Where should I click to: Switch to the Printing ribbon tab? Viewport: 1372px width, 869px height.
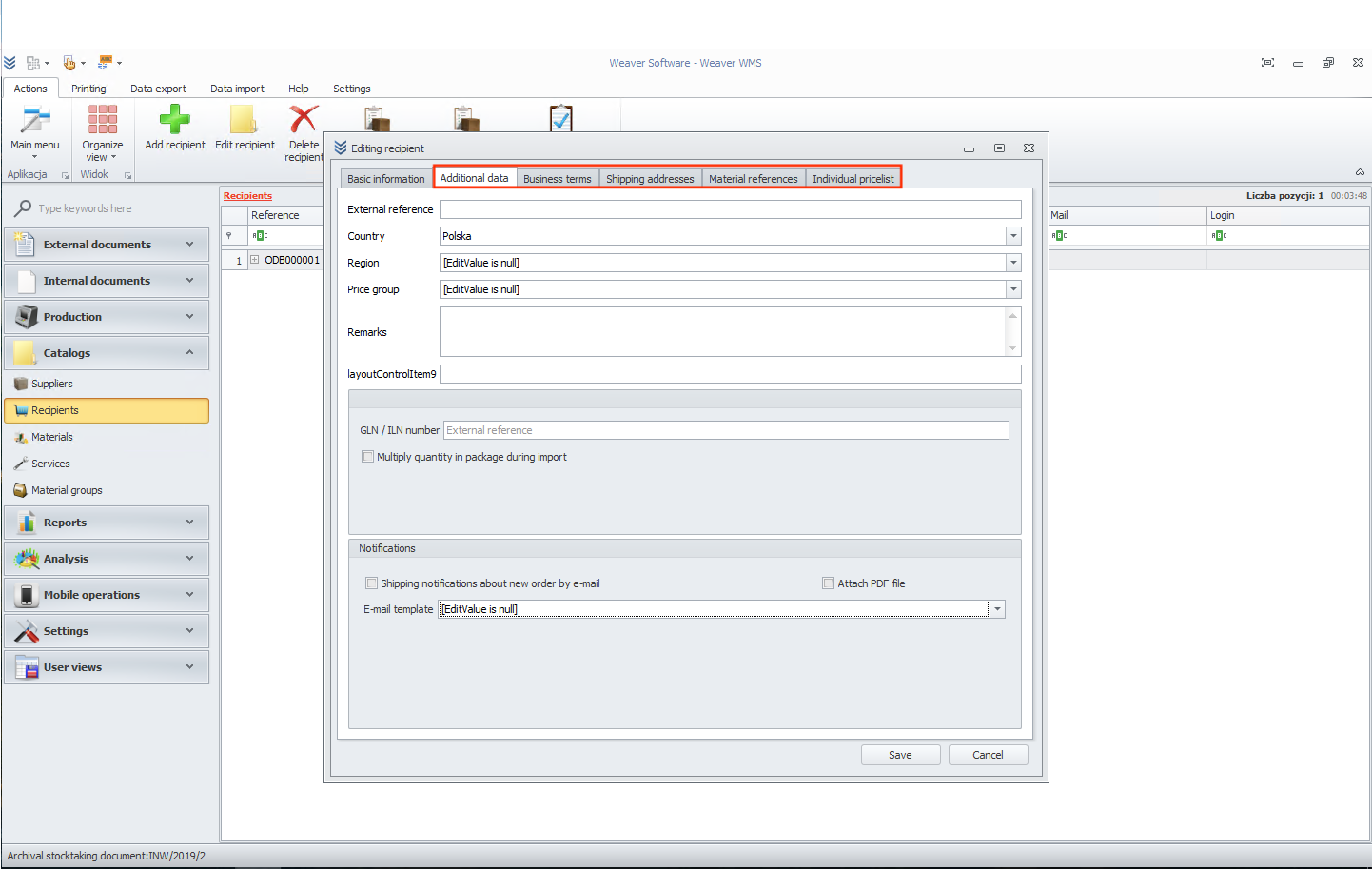click(88, 89)
